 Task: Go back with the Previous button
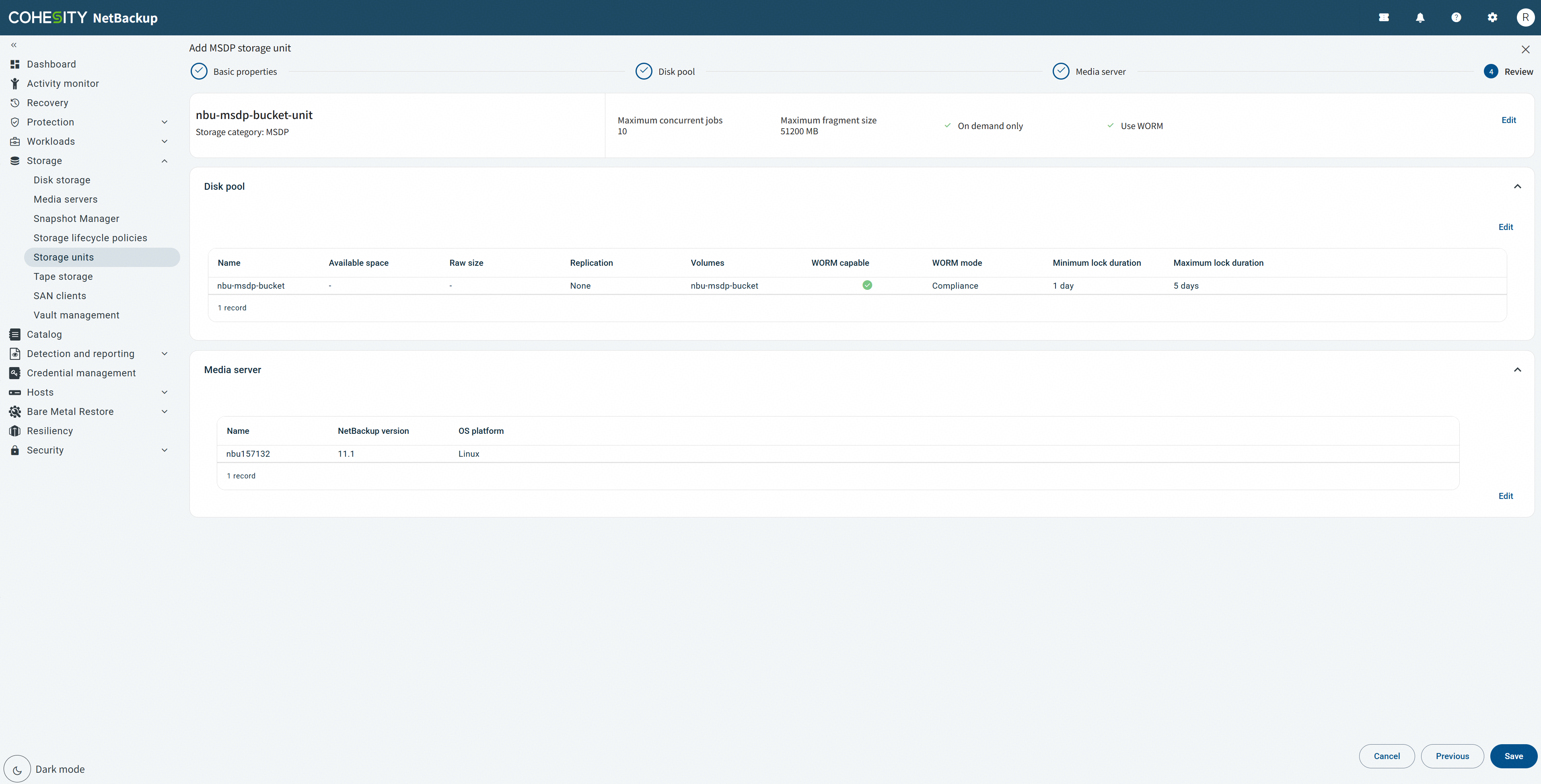(1452, 756)
